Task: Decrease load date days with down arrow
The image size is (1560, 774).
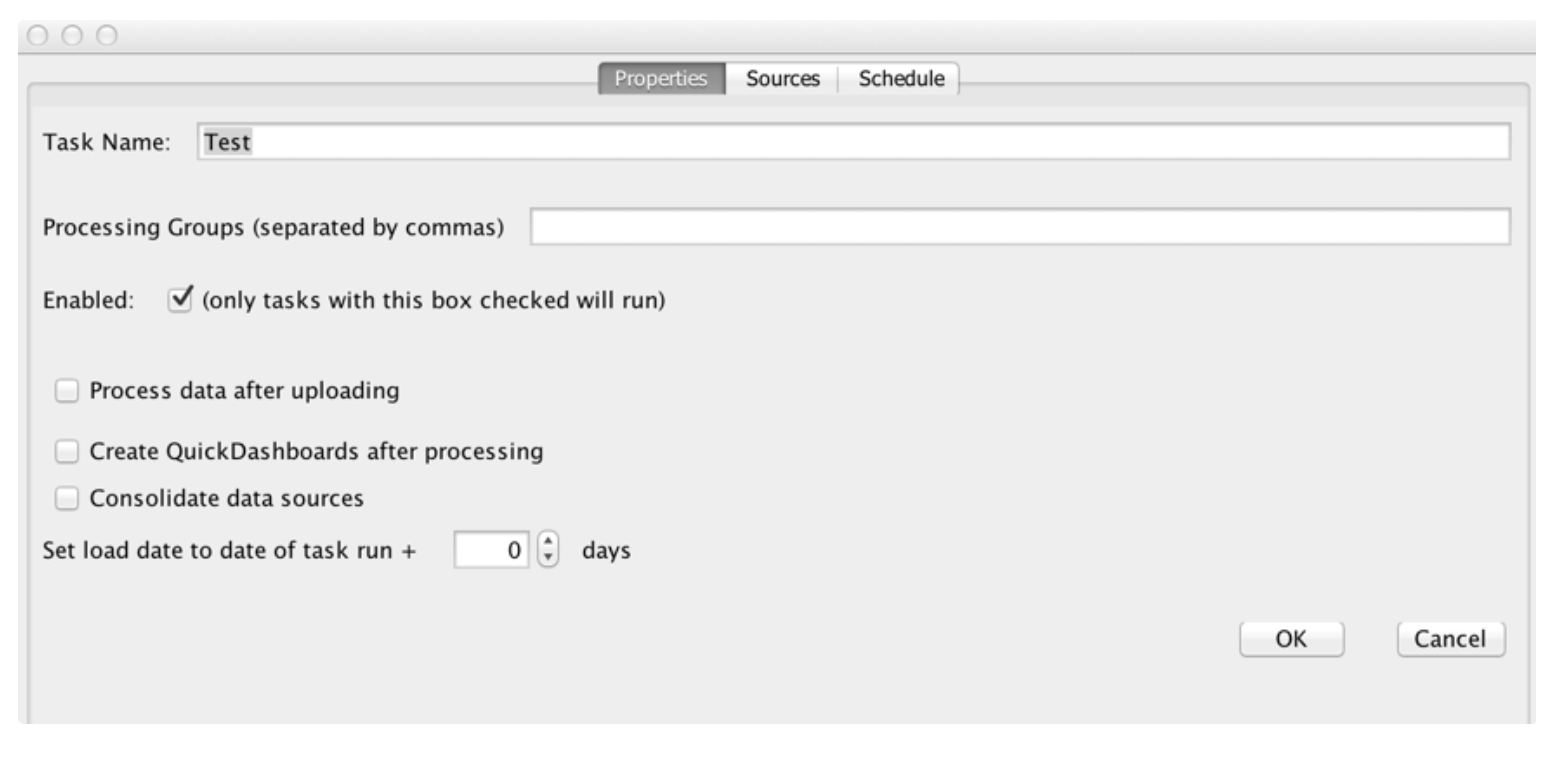Action: [x=548, y=558]
